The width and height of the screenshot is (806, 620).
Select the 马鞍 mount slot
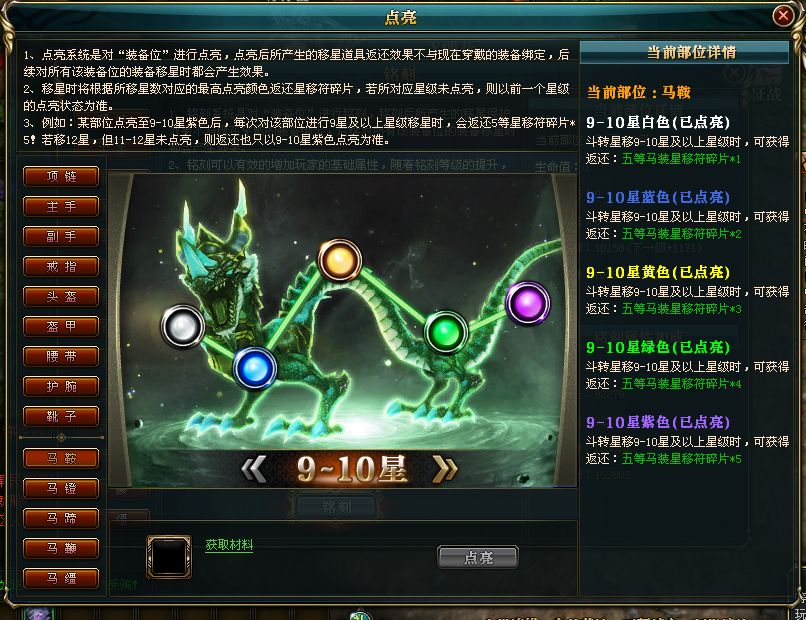61,458
